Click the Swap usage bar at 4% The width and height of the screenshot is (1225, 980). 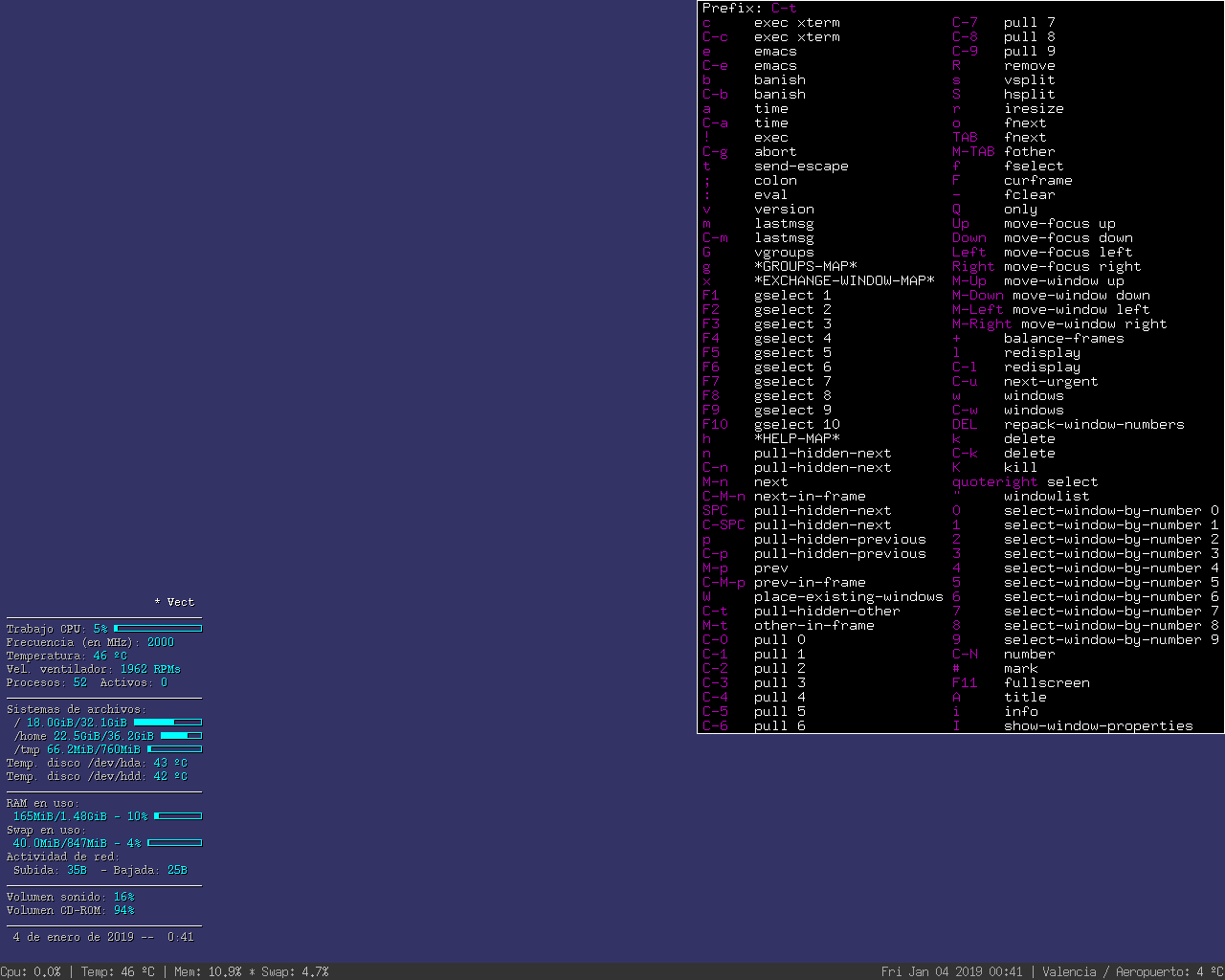pos(174,843)
